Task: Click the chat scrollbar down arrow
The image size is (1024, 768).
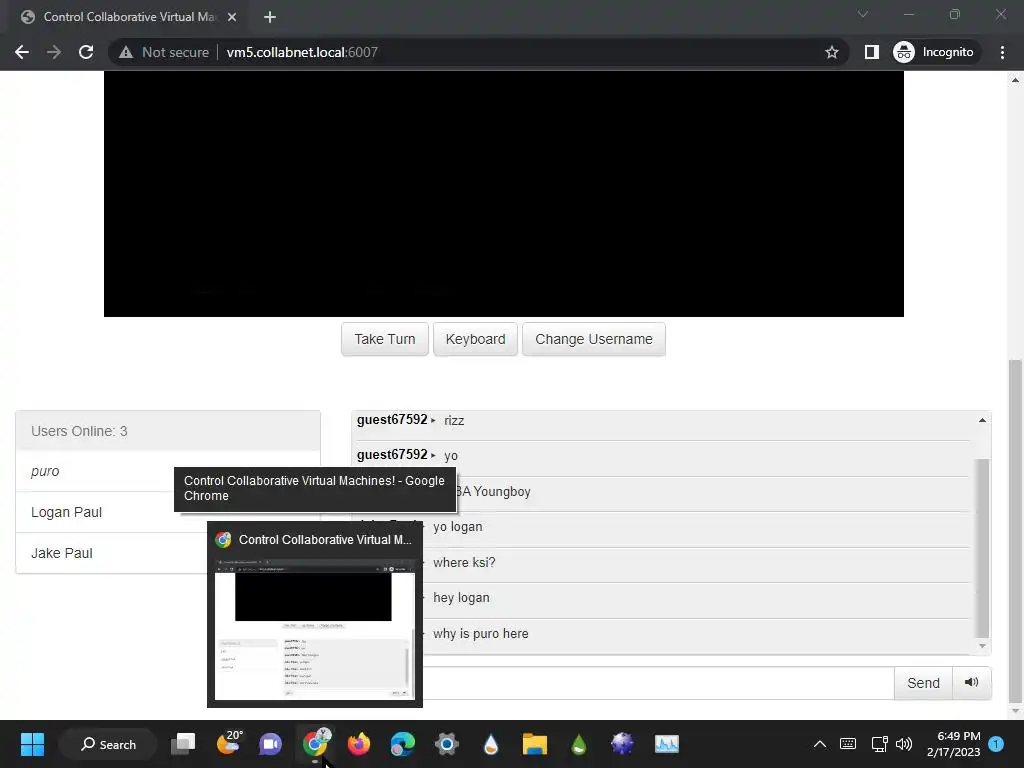Action: (982, 646)
